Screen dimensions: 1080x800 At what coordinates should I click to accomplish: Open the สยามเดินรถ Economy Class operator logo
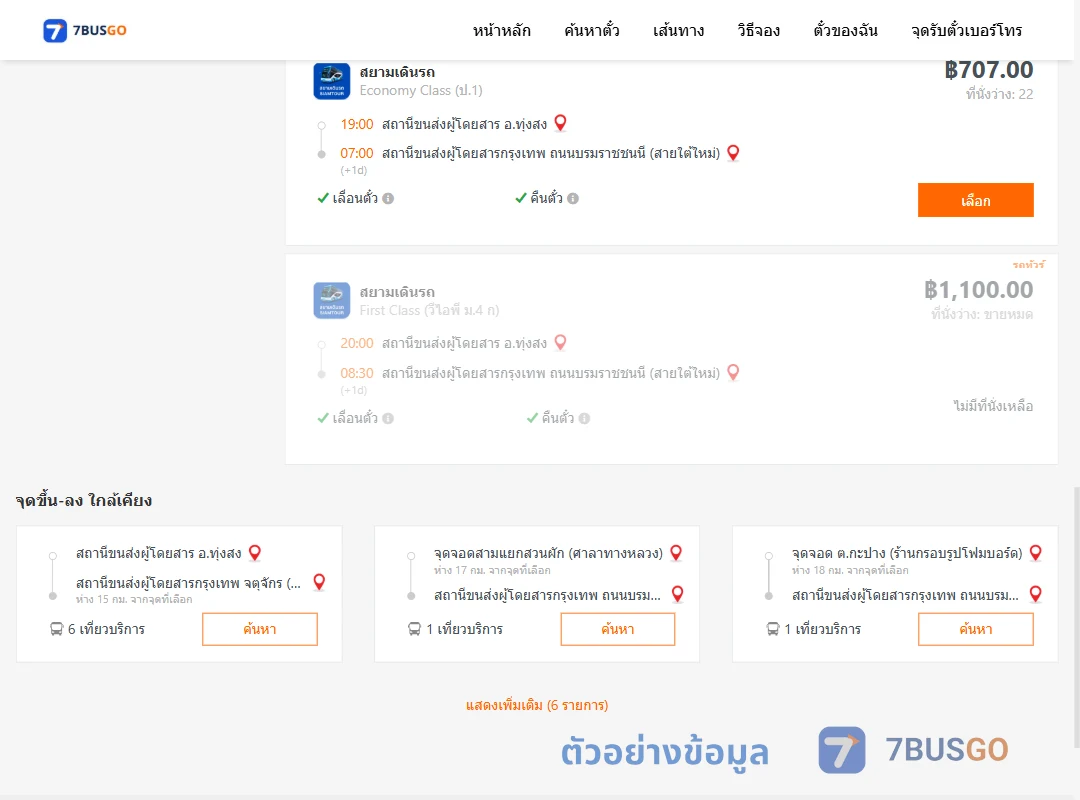[x=331, y=81]
